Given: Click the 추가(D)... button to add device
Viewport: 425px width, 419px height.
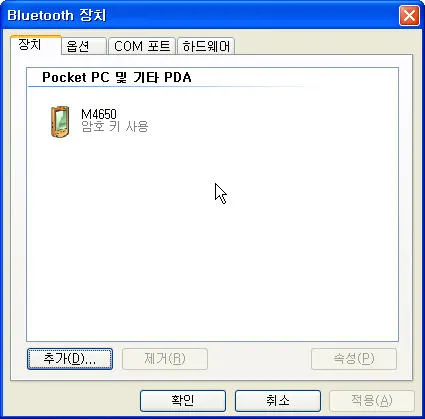Looking at the screenshot, I should [x=70, y=359].
